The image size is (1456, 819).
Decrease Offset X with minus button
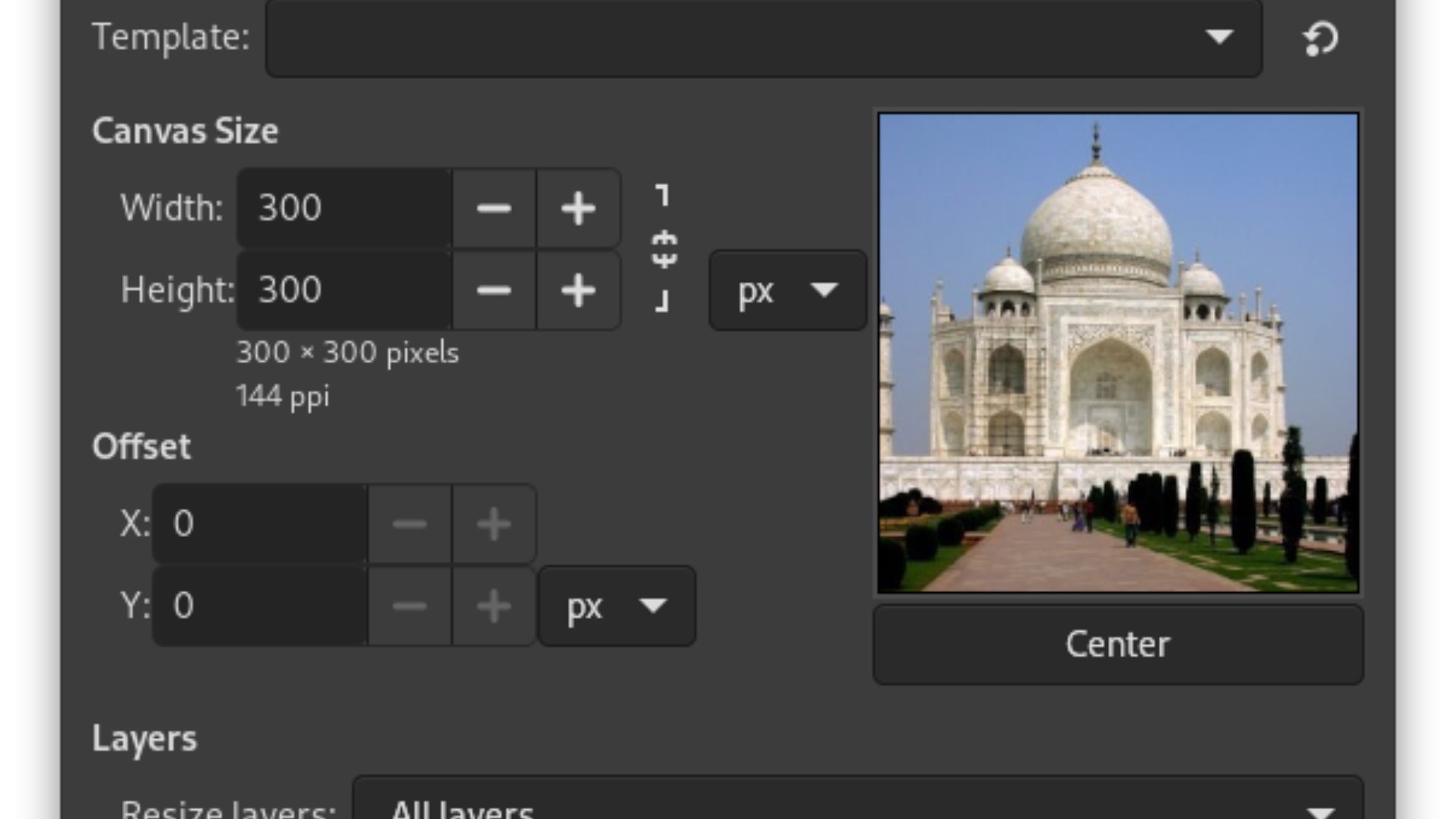tap(409, 524)
